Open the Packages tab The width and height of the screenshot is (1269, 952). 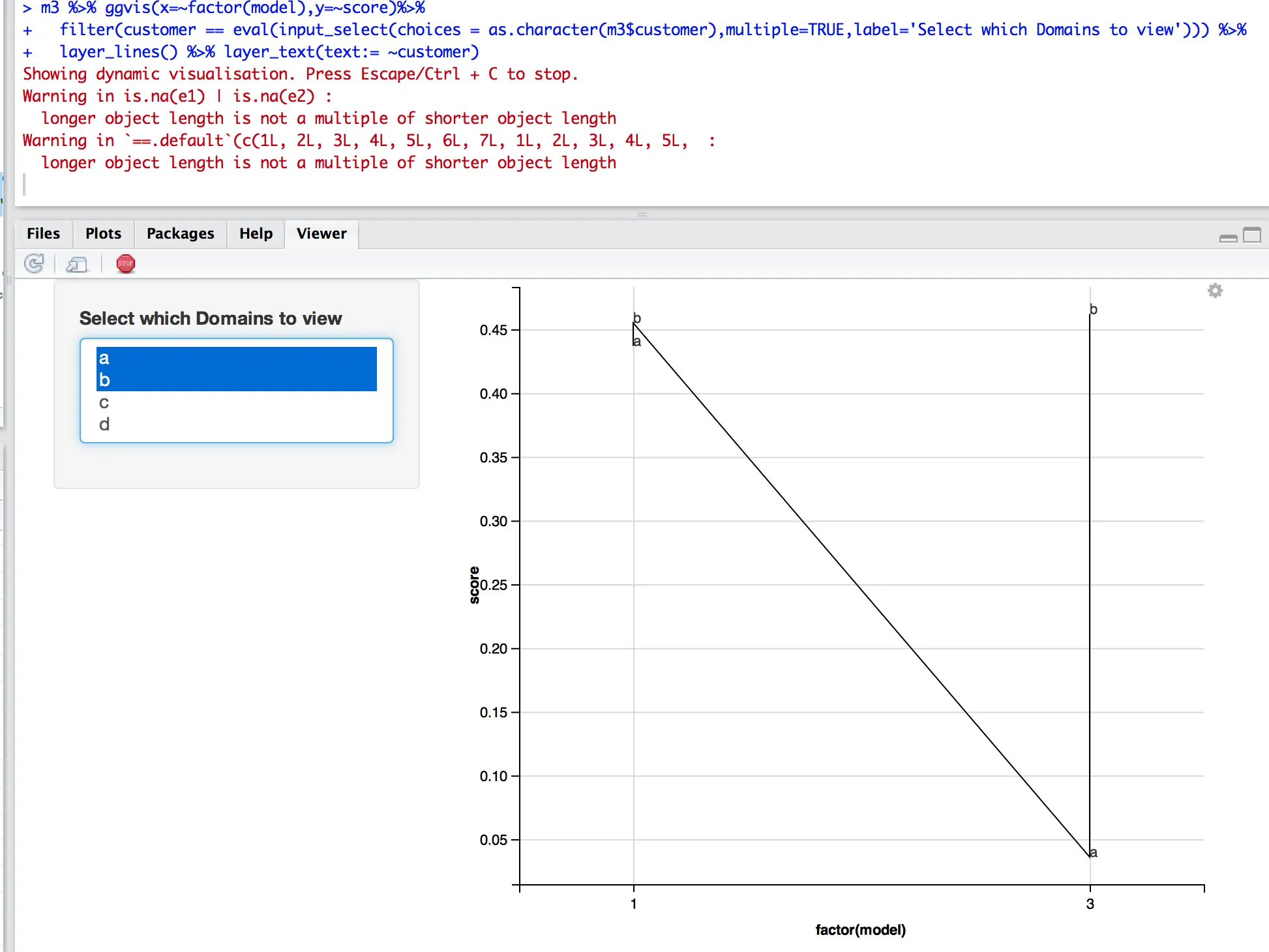[x=180, y=233]
